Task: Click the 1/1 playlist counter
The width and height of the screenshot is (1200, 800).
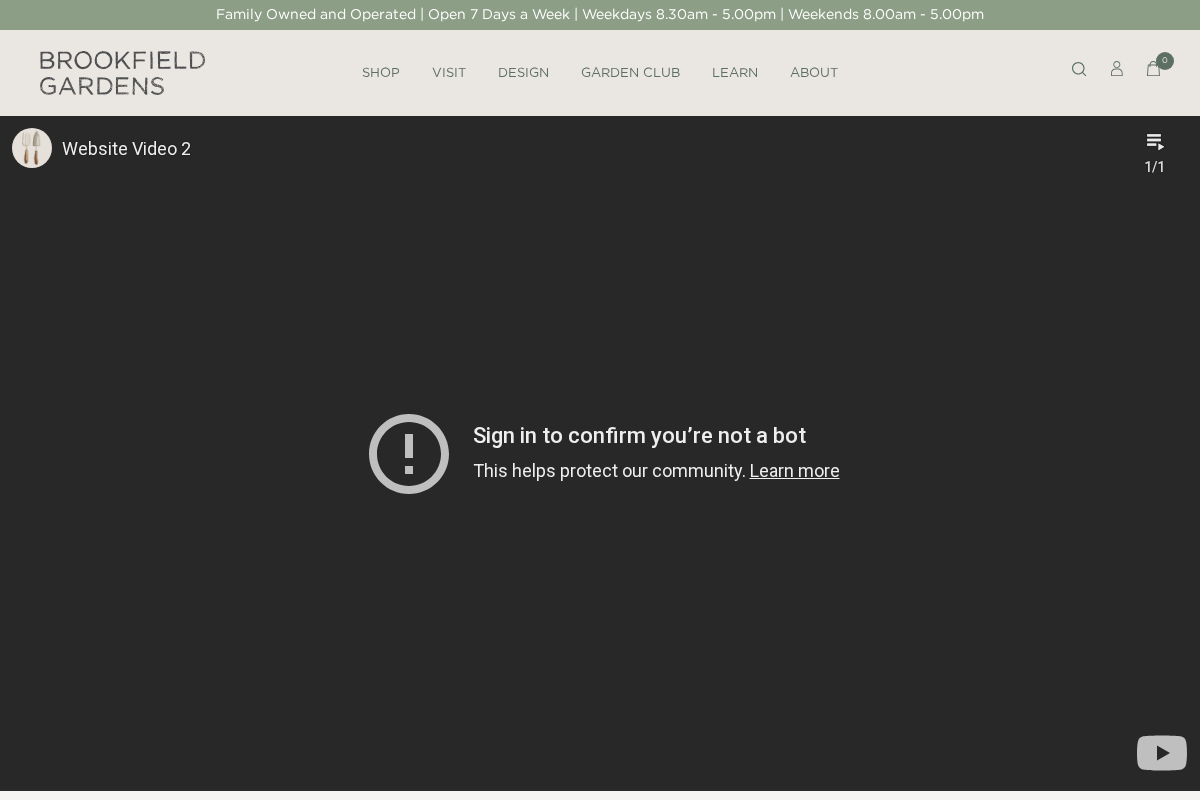Action: [1154, 167]
